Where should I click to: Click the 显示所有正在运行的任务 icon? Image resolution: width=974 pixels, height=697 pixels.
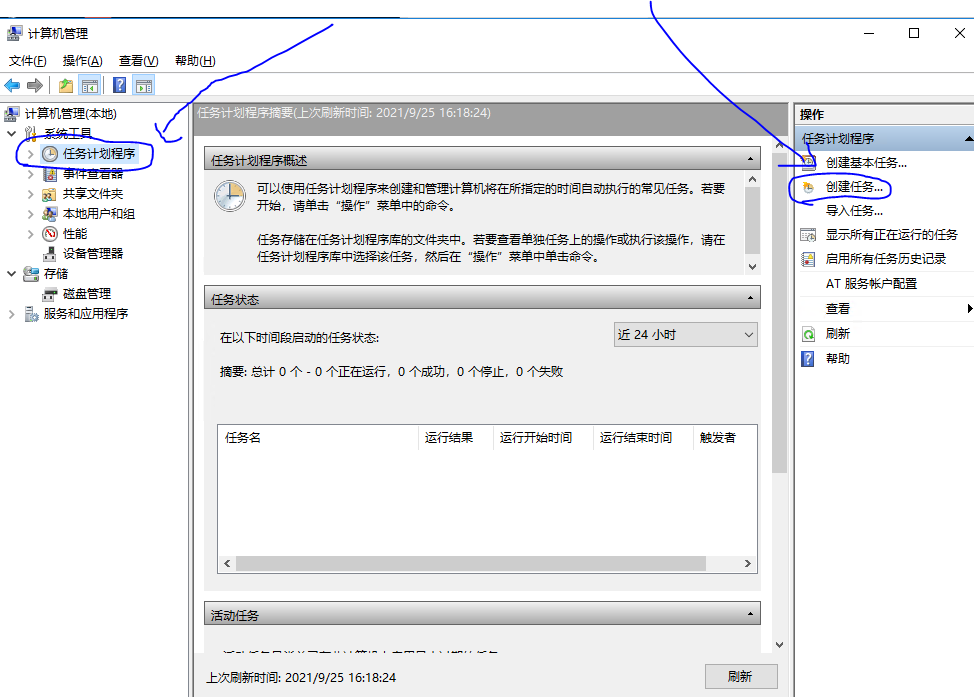tap(808, 234)
